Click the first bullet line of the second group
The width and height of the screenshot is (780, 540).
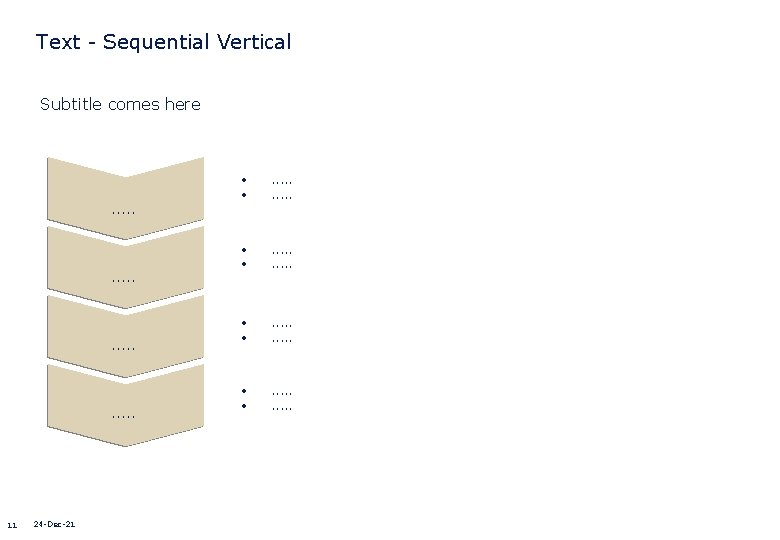point(282,251)
